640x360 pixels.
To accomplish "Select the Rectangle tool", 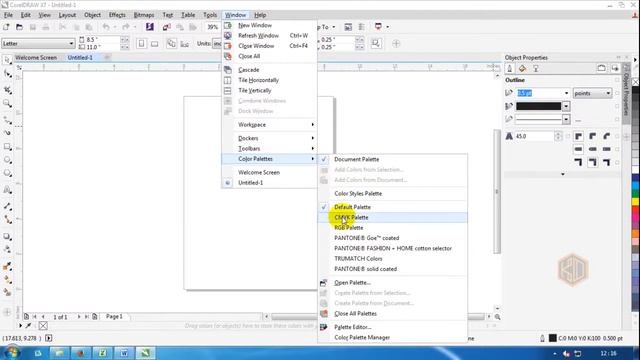I will pos(7,147).
